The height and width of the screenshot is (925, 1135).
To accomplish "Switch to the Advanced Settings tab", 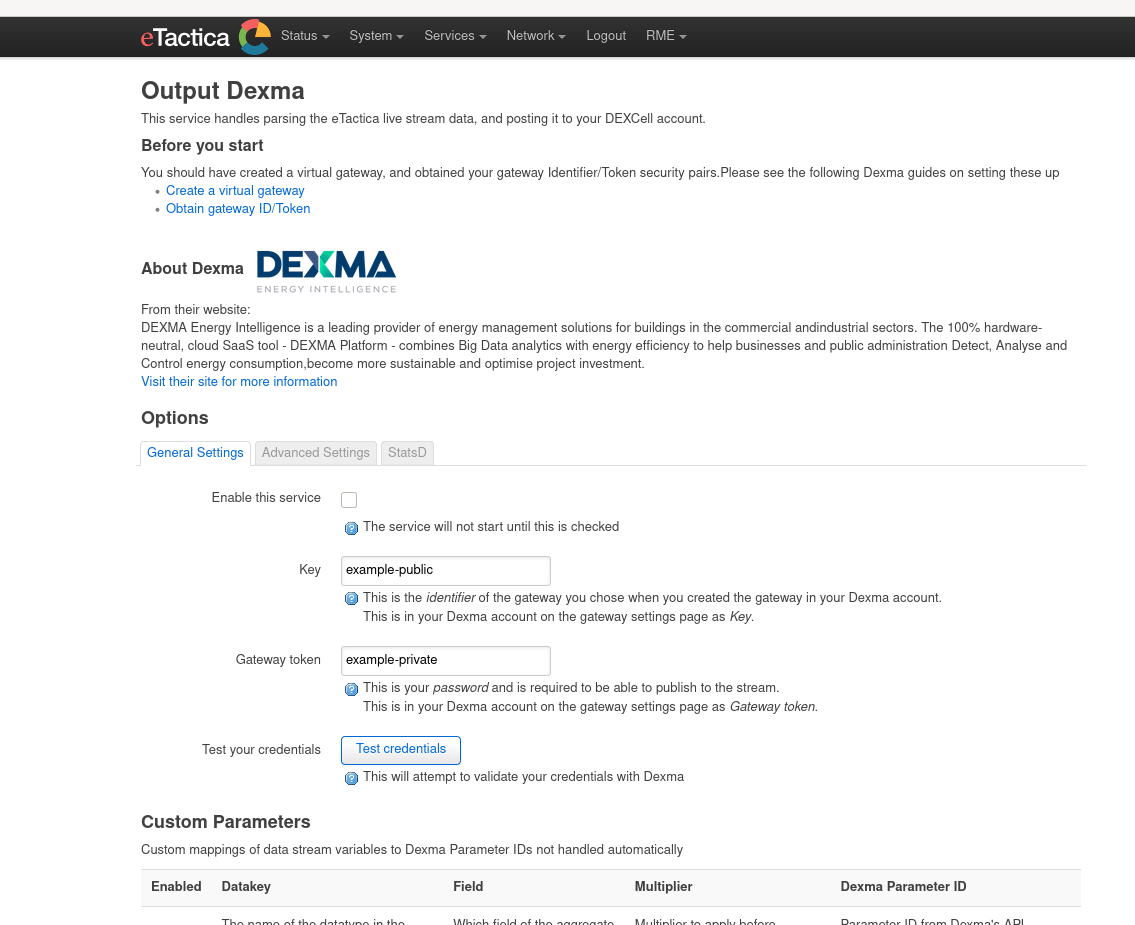I will point(316,453).
